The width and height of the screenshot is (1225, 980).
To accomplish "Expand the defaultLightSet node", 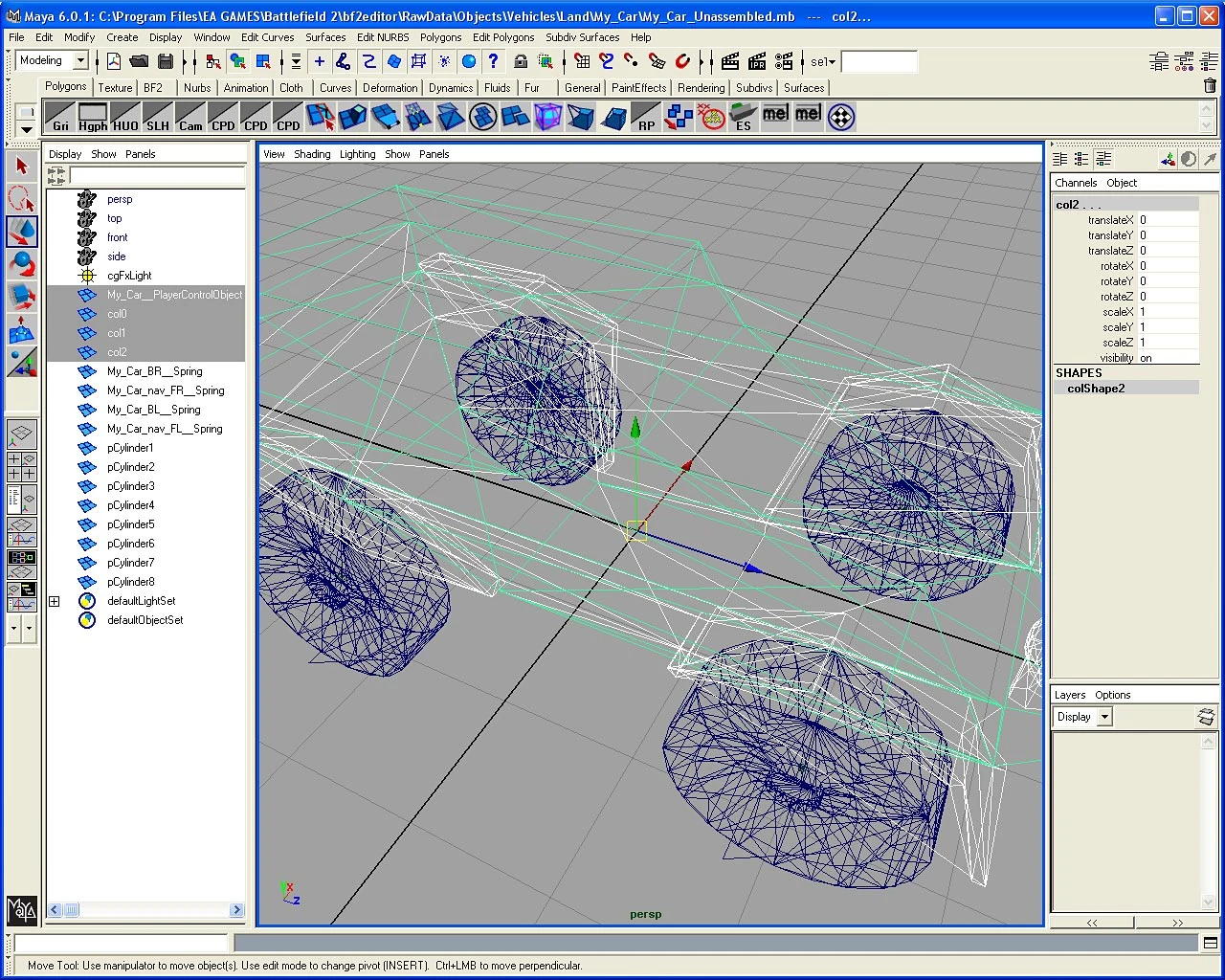I will 55,601.
